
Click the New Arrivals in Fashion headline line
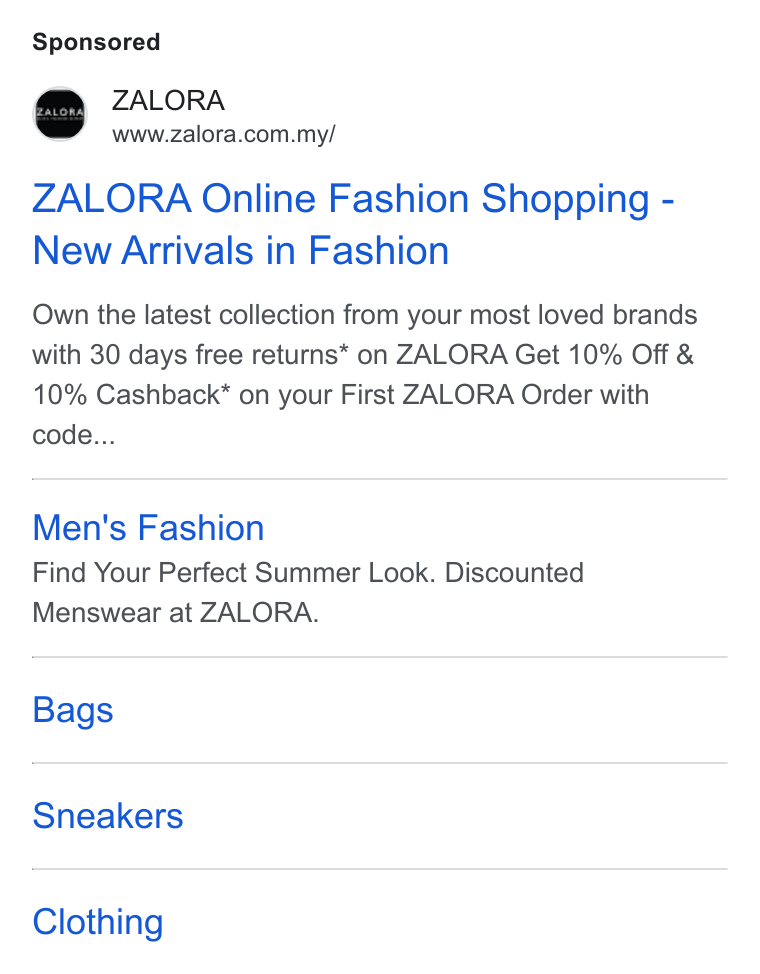click(240, 251)
